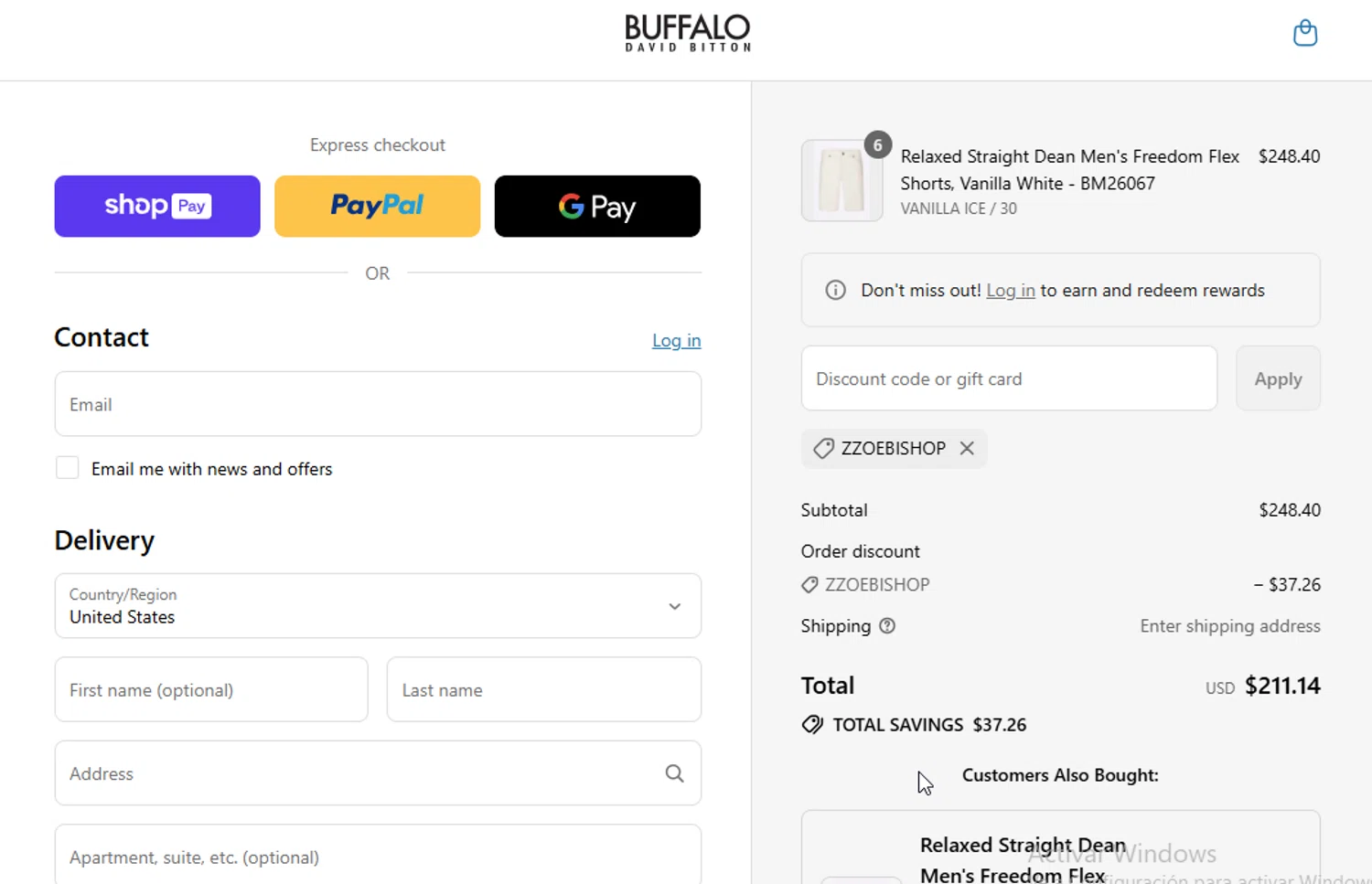Click the product item price $248.40

[x=1289, y=156]
